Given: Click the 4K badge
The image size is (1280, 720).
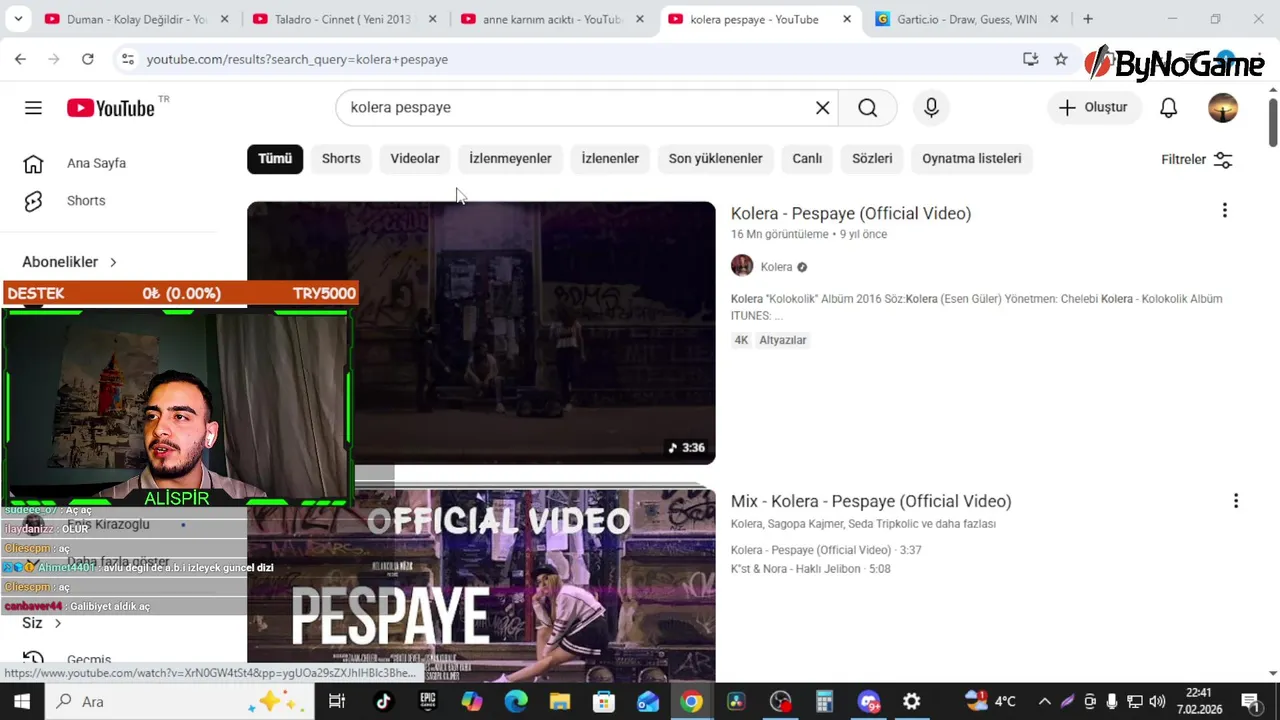Looking at the screenshot, I should (741, 340).
